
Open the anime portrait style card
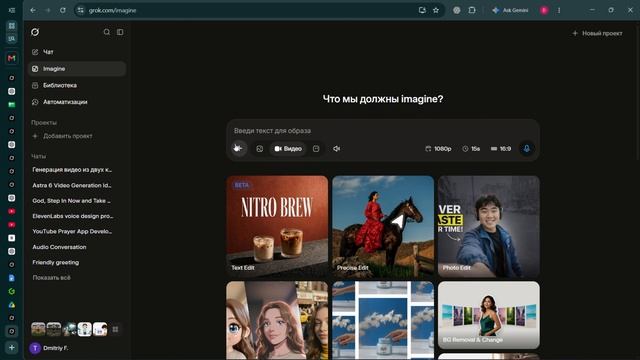(277, 320)
